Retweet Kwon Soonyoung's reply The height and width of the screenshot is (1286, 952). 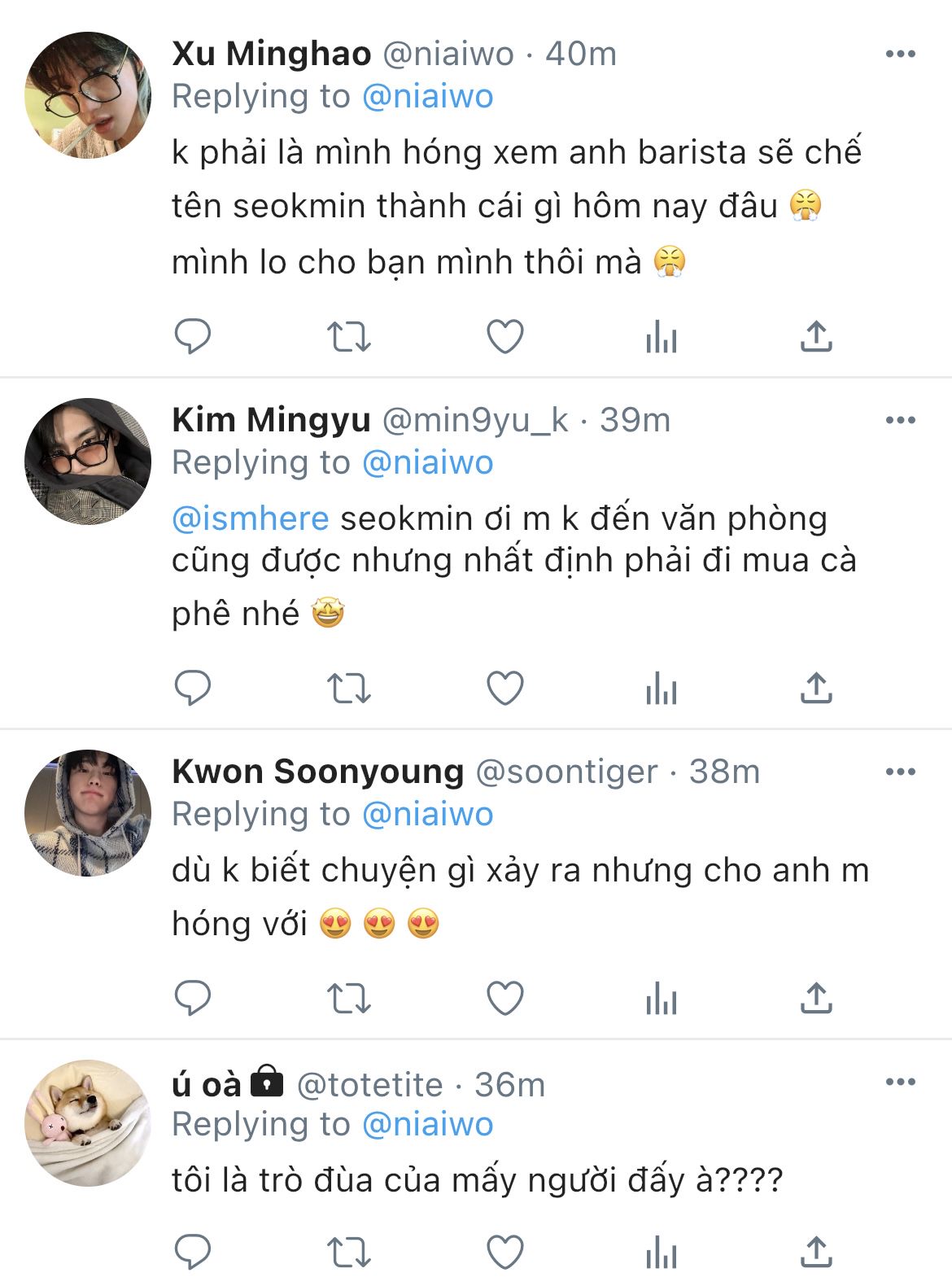pos(348,998)
